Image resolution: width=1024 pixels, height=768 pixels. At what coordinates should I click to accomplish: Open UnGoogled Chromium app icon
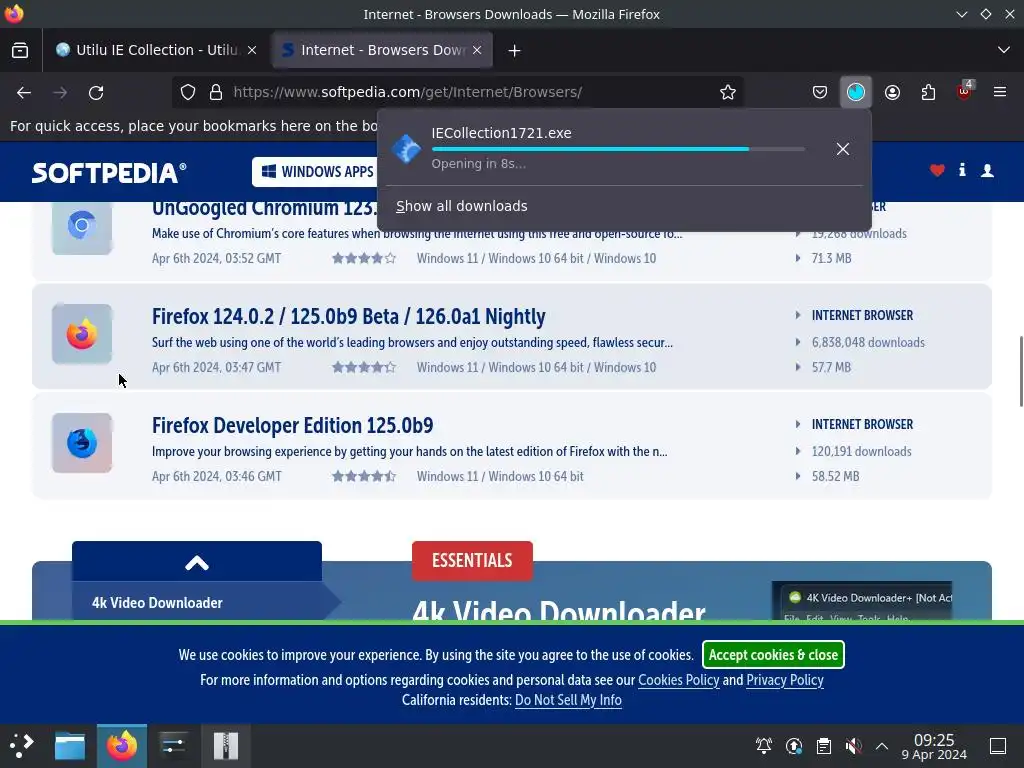(82, 227)
